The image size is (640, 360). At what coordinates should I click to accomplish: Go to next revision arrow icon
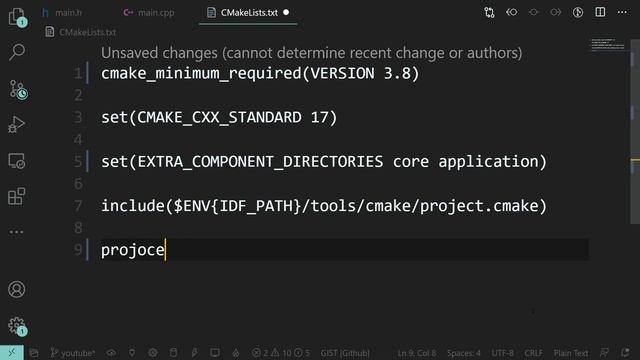pyautogui.click(x=556, y=12)
